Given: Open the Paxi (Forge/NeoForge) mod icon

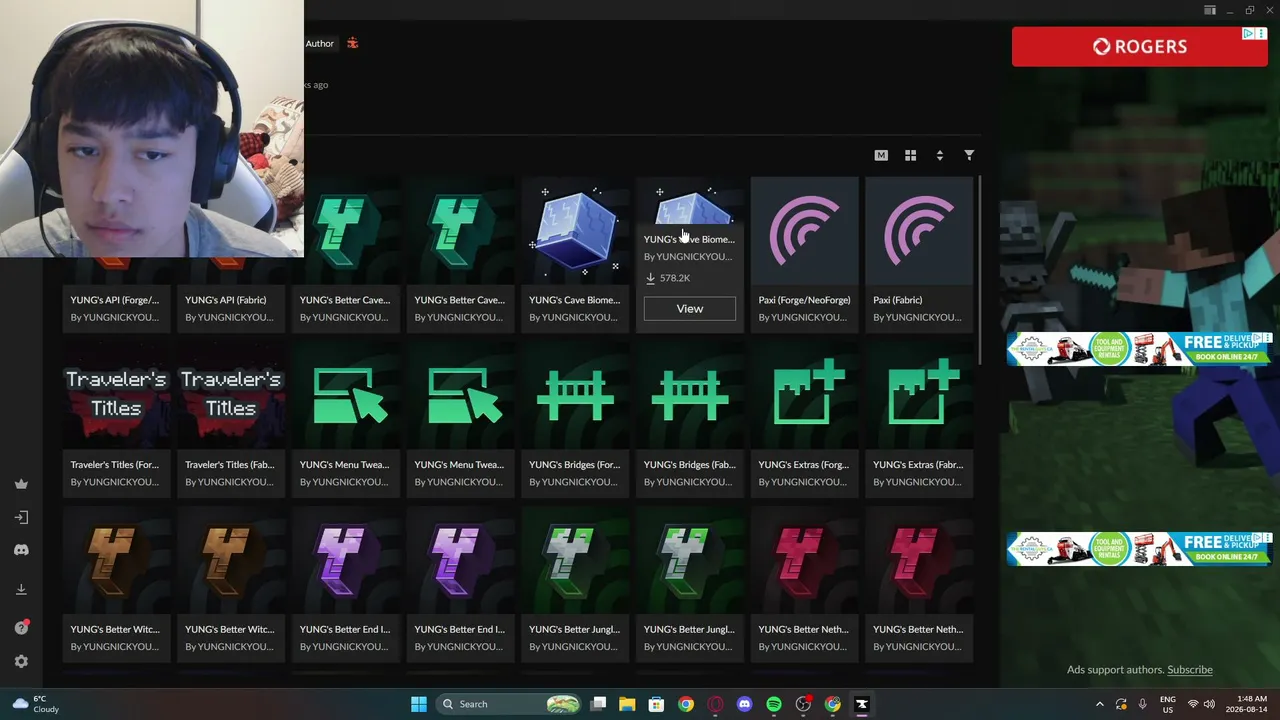Looking at the screenshot, I should click(805, 232).
